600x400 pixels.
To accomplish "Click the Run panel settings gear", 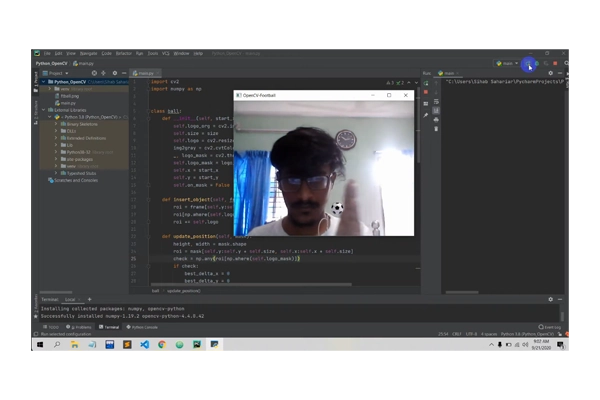I will (x=550, y=73).
